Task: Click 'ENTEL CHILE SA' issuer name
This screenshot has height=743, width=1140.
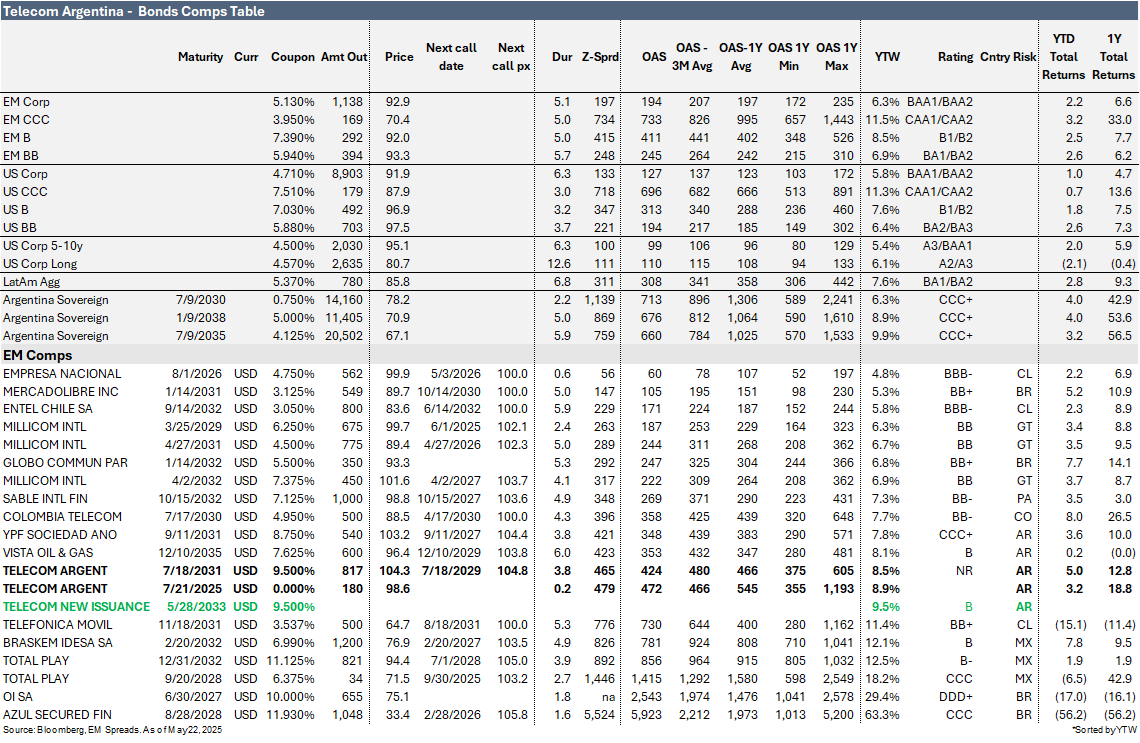Action: [x=48, y=409]
